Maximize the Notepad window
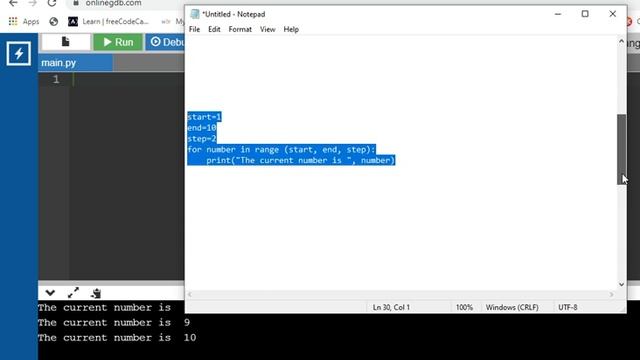The height and width of the screenshot is (360, 640). pos(585,14)
